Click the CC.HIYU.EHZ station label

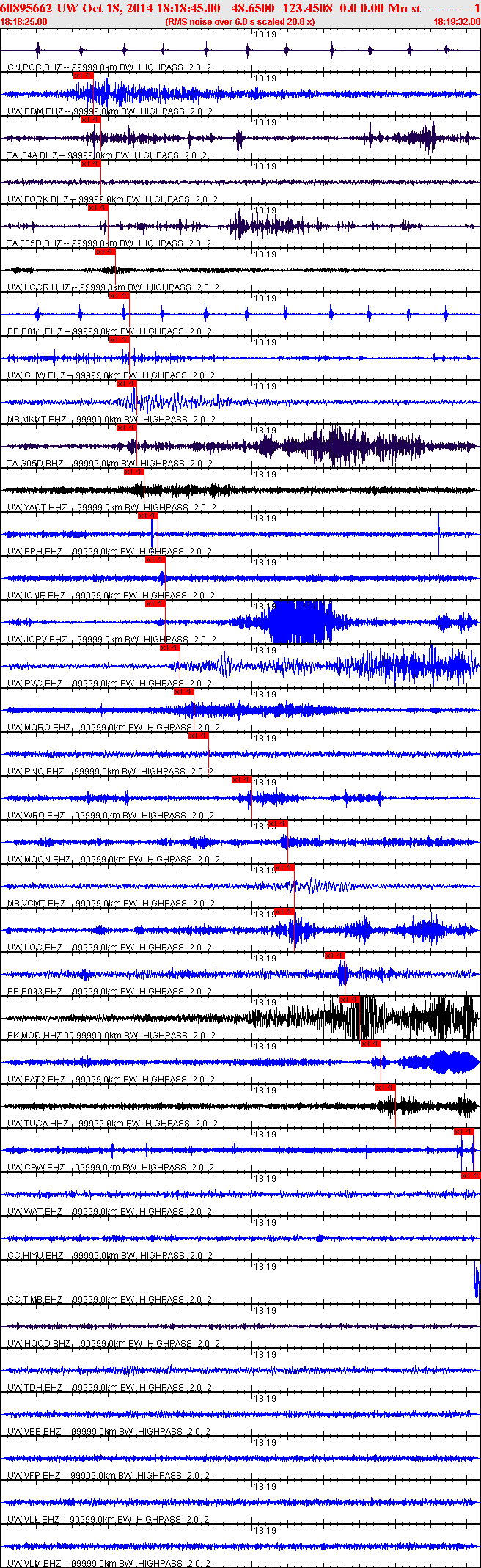click(36, 1256)
